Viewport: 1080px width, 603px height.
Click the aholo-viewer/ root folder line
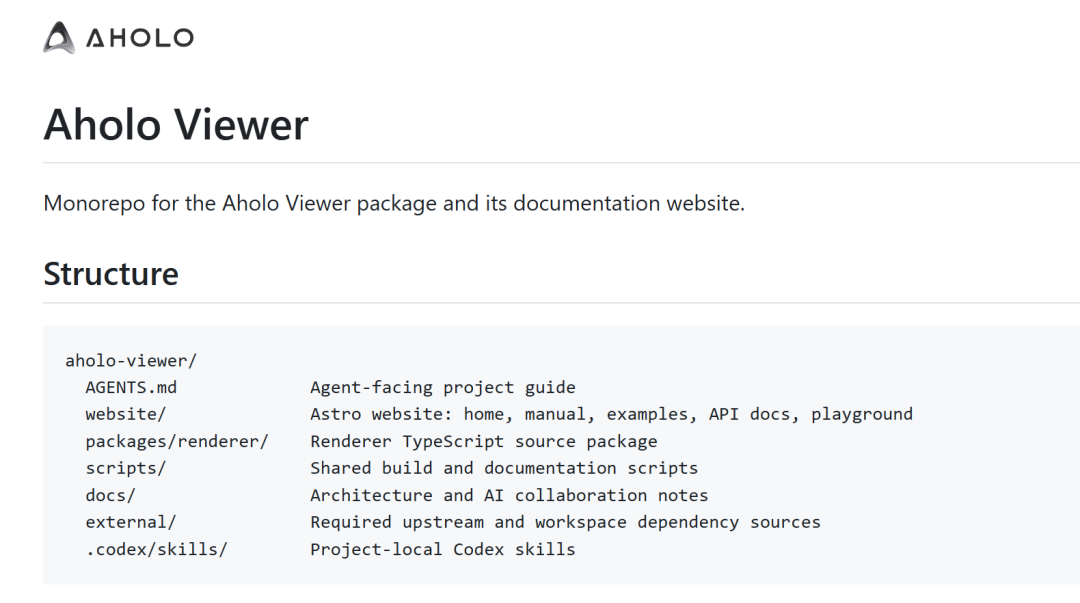coord(131,360)
